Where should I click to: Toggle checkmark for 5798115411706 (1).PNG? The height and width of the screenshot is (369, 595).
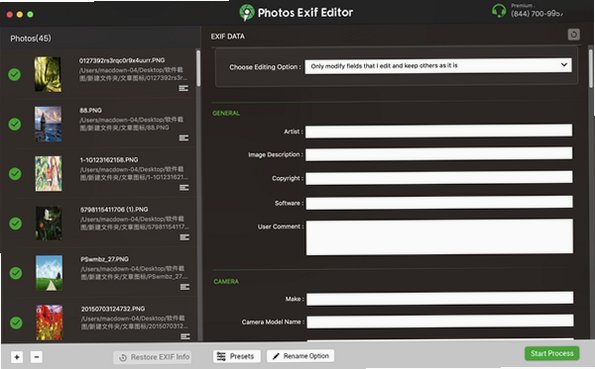point(16,224)
